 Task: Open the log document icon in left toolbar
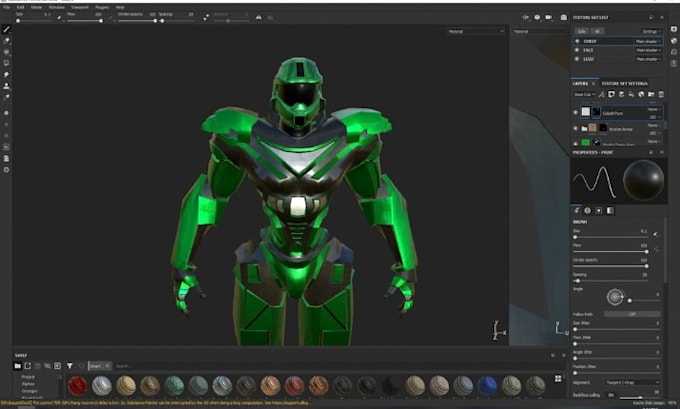coord(7,159)
